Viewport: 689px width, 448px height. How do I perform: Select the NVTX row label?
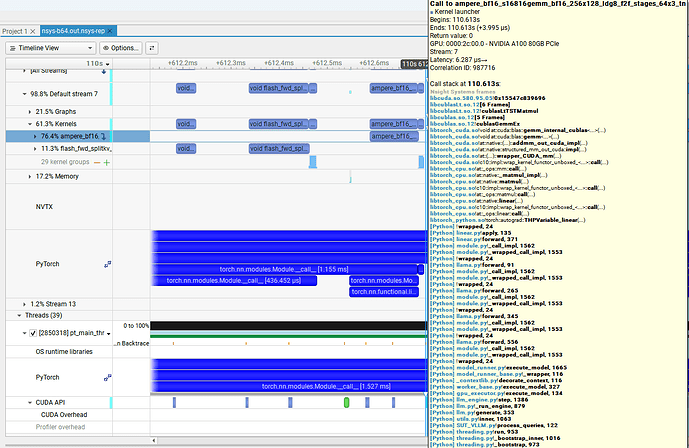pos(44,207)
